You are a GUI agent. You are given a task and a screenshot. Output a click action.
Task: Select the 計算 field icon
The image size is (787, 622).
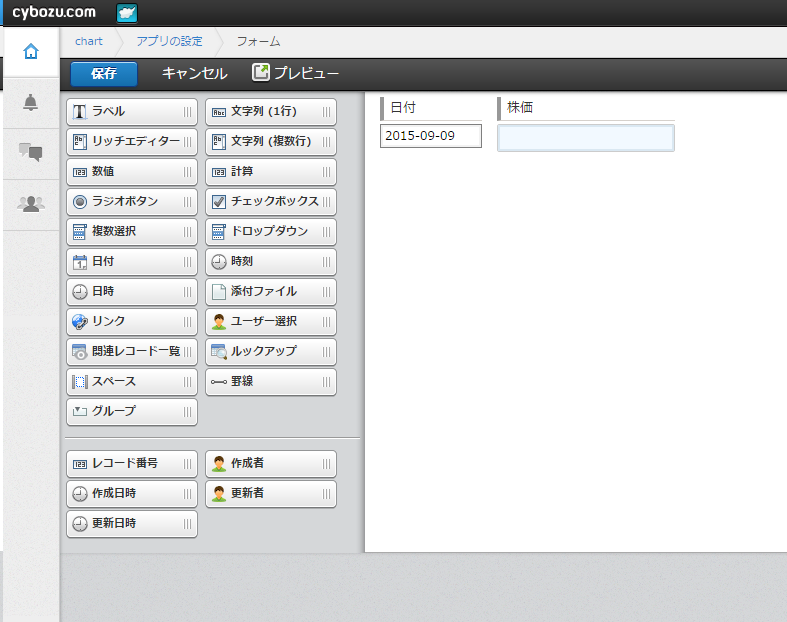(x=219, y=172)
